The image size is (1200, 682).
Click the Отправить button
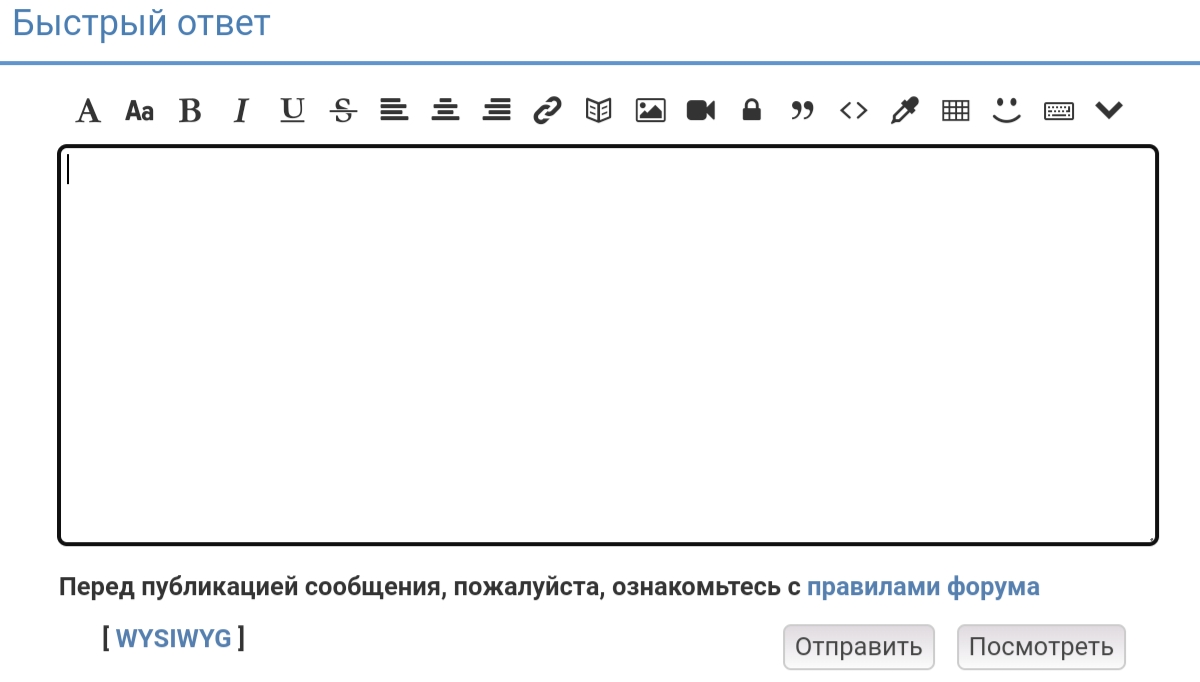859,647
